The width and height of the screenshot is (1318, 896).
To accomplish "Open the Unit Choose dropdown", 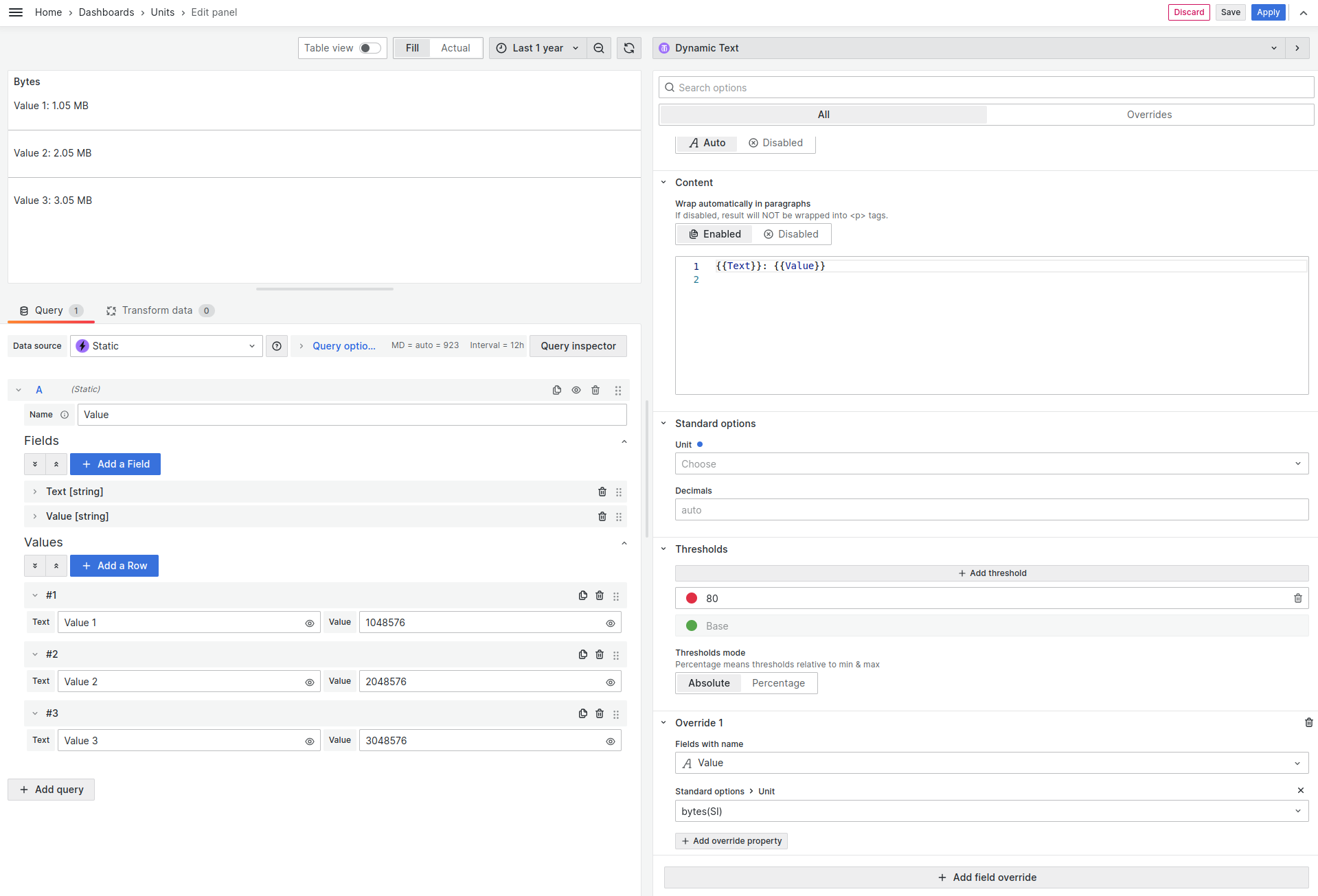I will [991, 464].
